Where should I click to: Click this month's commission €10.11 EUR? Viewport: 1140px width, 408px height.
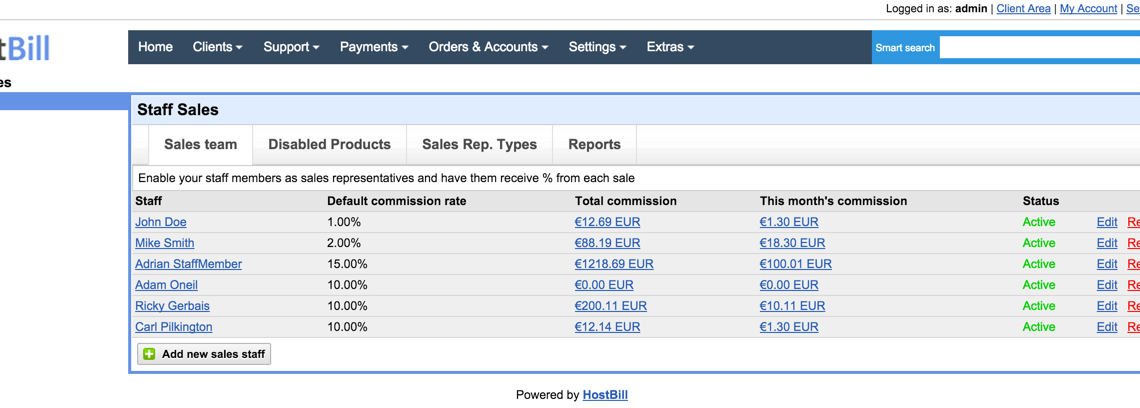792,306
